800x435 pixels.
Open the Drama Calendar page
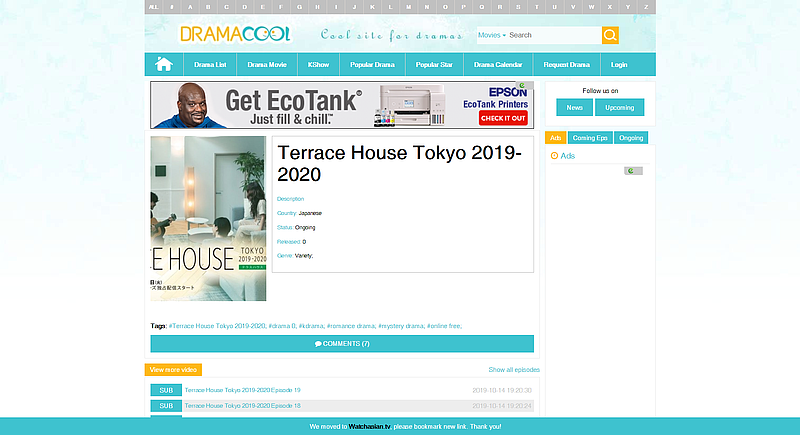click(498, 65)
